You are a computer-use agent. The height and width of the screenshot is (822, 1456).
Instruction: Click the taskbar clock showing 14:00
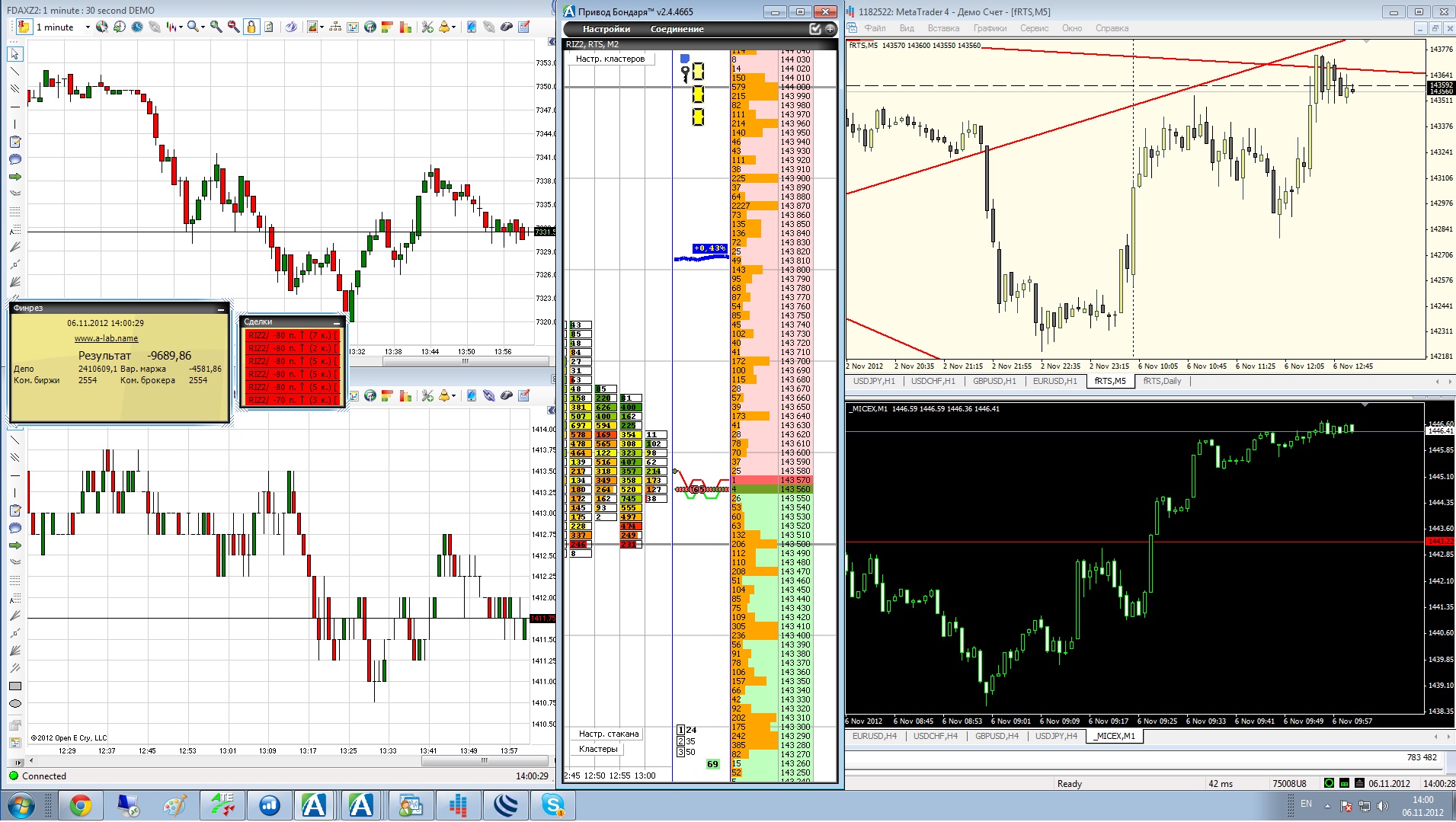pyautogui.click(x=1422, y=806)
